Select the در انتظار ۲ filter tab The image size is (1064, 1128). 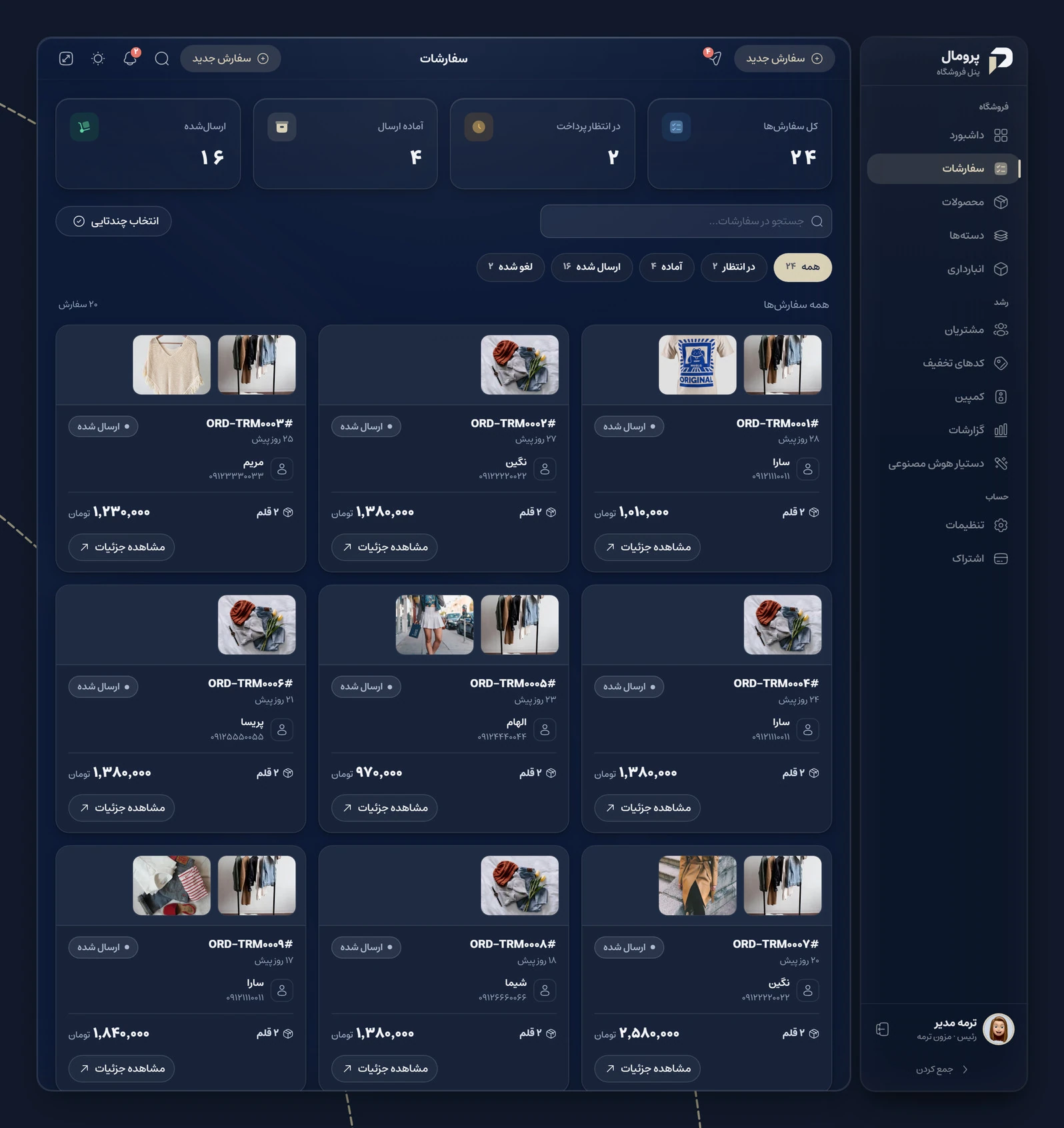[733, 267]
